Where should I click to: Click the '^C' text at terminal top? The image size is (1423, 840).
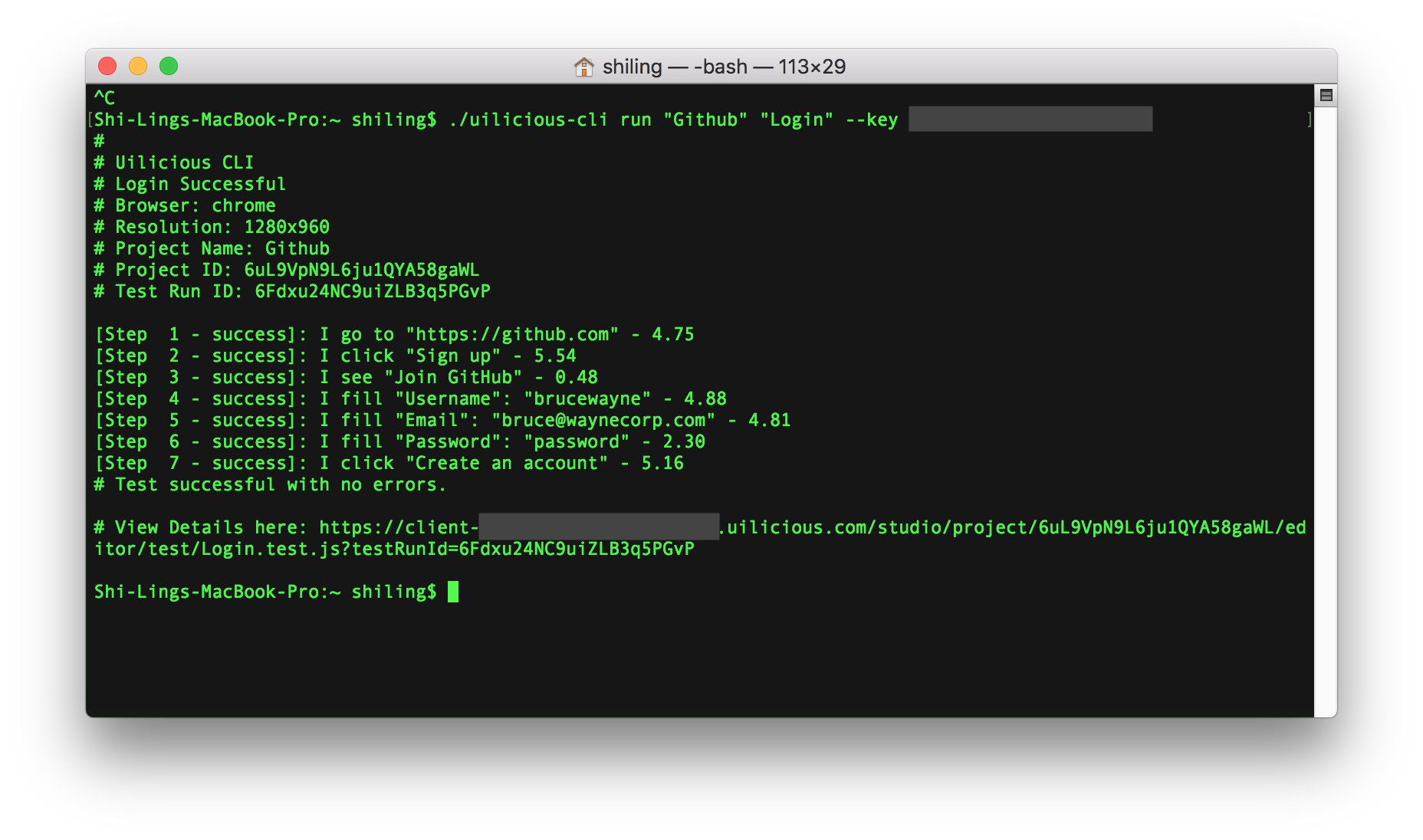click(104, 98)
